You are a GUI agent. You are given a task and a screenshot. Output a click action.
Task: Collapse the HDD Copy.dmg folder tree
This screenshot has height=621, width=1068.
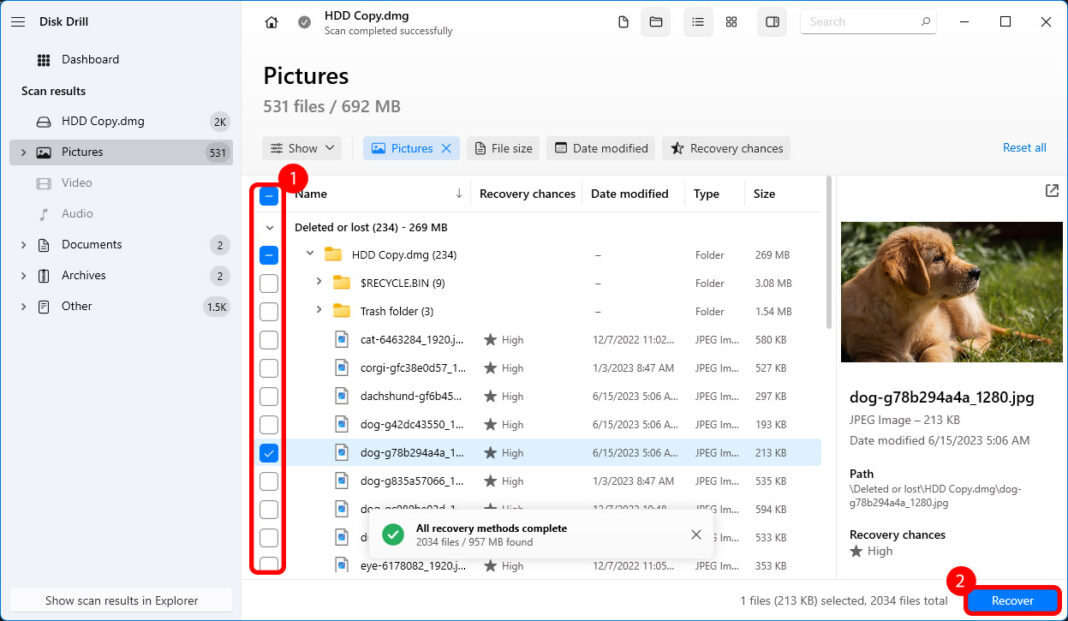coord(309,254)
